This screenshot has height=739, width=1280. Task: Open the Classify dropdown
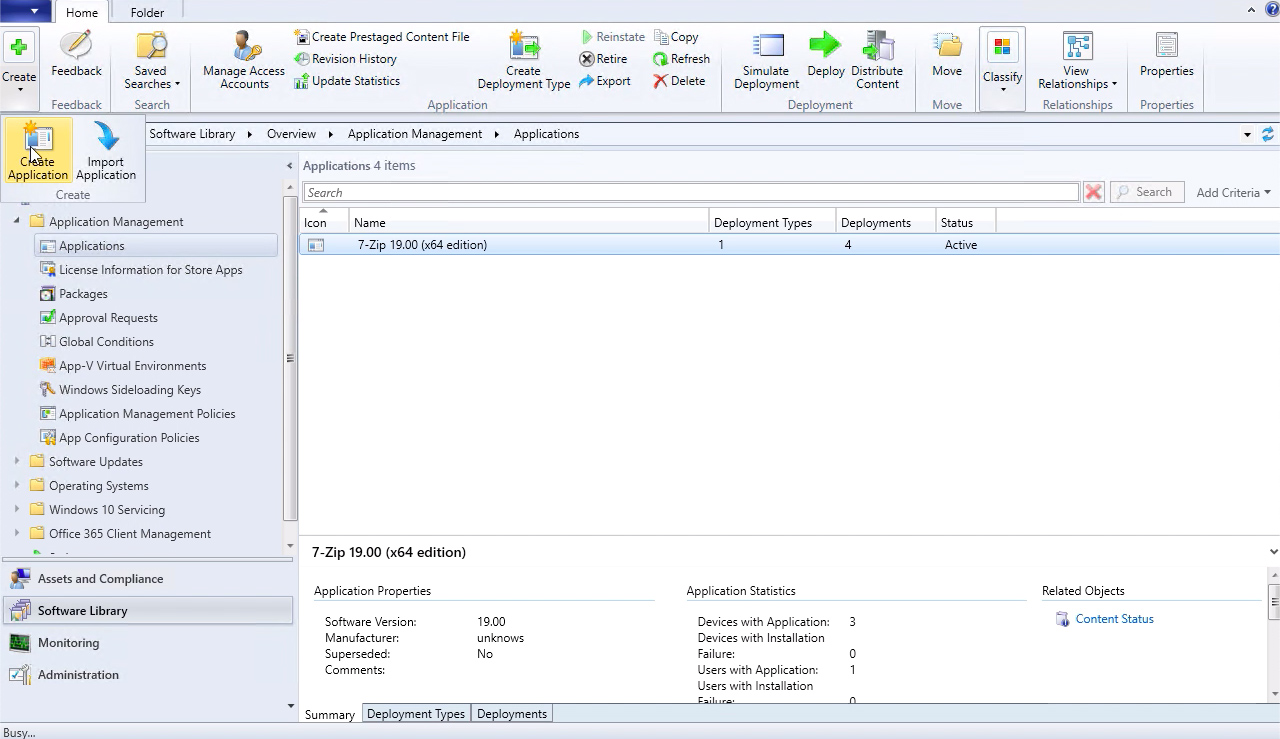1002,67
